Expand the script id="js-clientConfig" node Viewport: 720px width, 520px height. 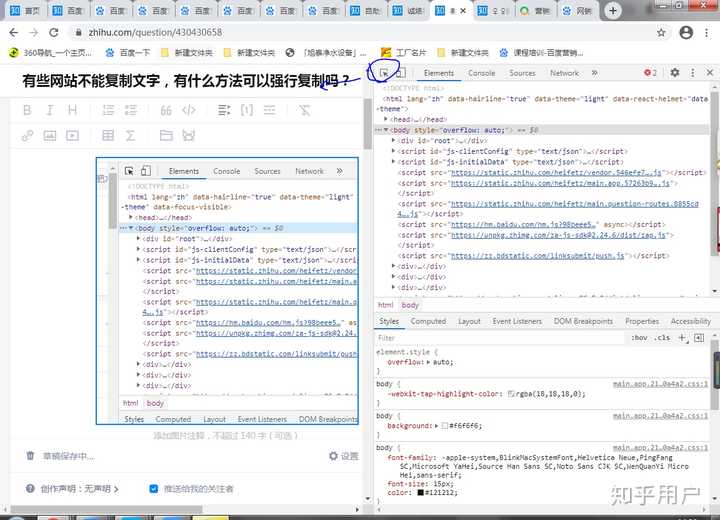pos(394,151)
